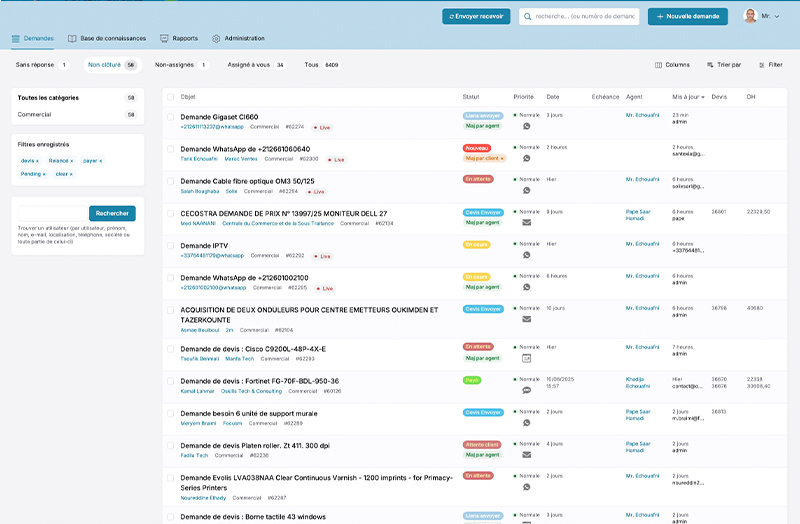Click the Base de connaissances book icon

[72, 39]
